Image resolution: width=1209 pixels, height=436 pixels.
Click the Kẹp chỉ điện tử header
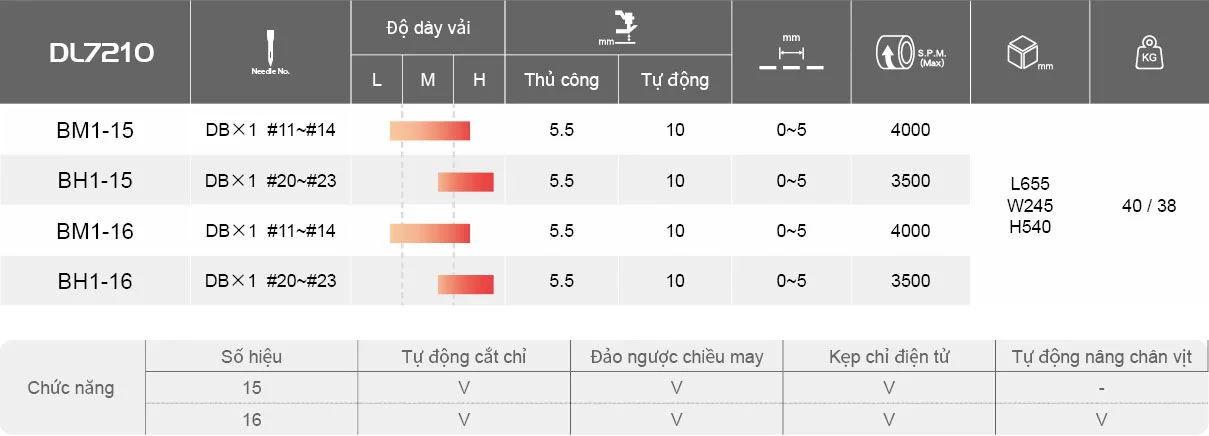889,357
